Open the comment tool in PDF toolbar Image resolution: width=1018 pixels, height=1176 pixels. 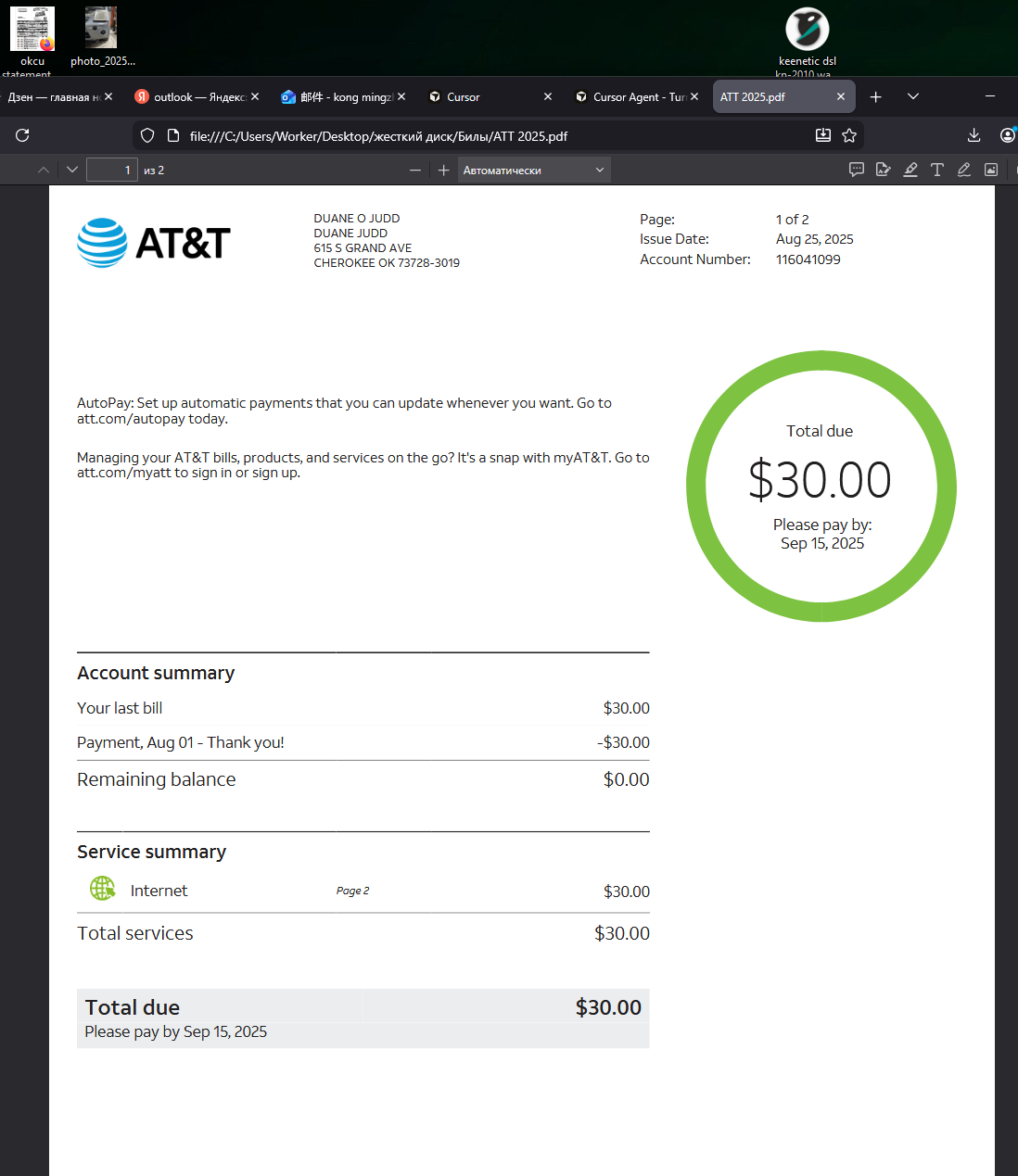click(x=857, y=170)
